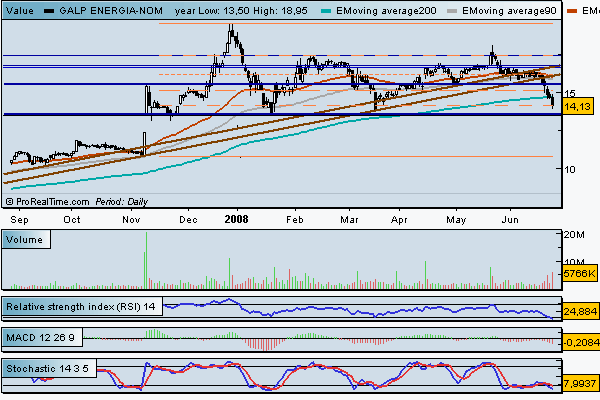
Task: Click the -0,2084 MACD value tag
Action: pos(581,342)
